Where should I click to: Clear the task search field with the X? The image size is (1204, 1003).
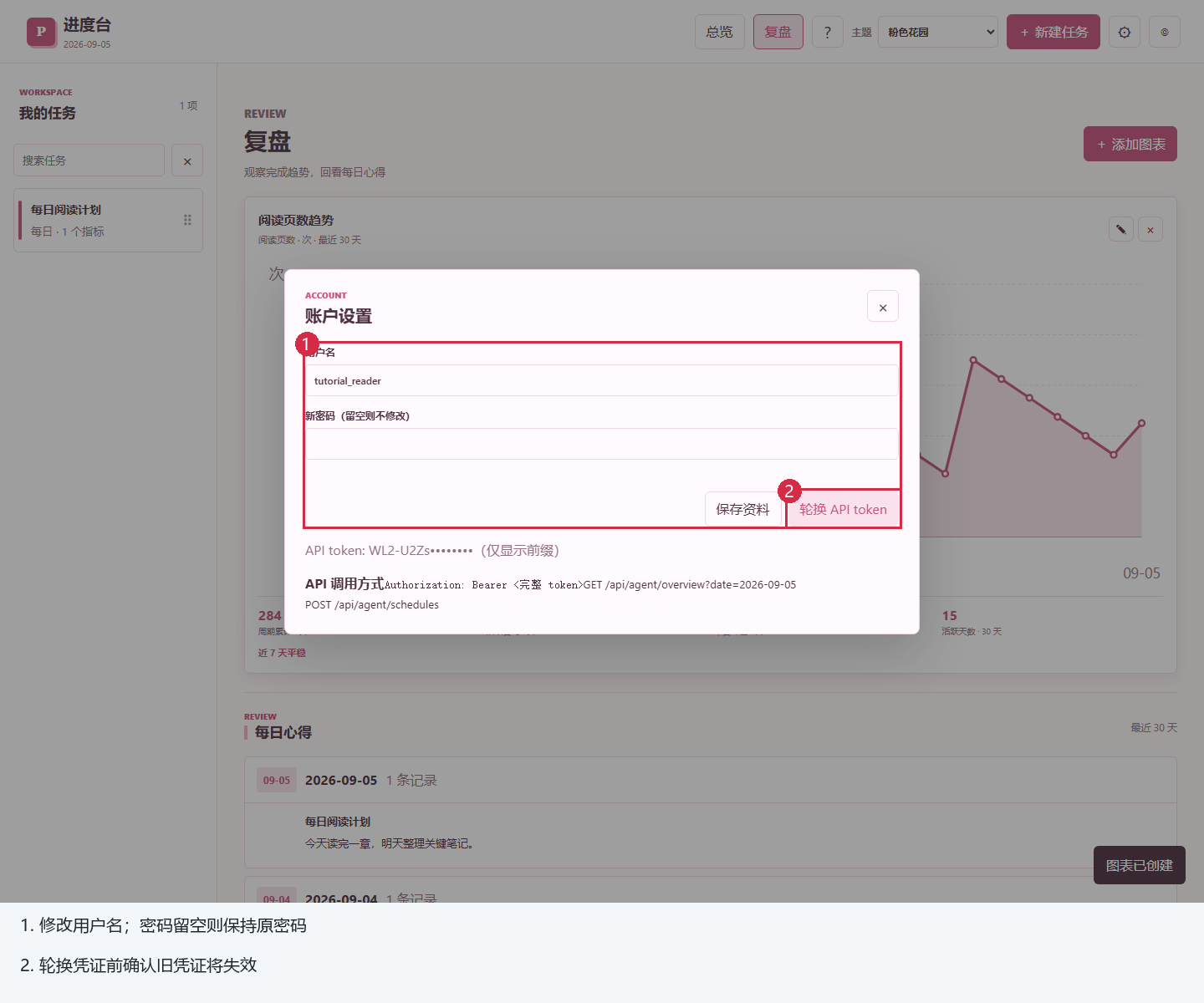187,160
